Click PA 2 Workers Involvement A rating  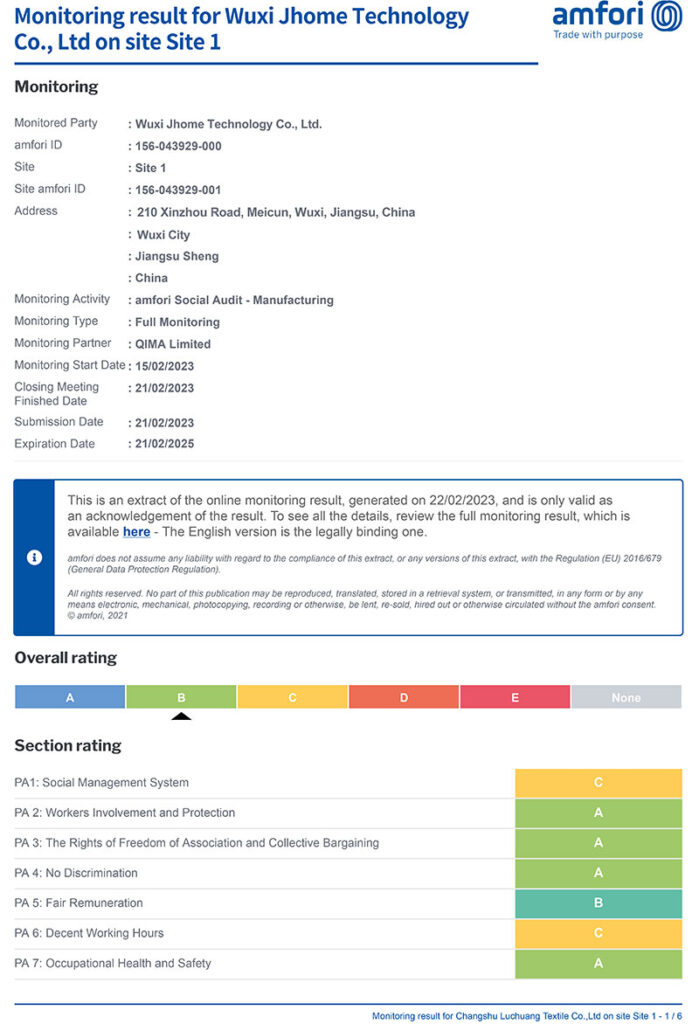pos(598,813)
